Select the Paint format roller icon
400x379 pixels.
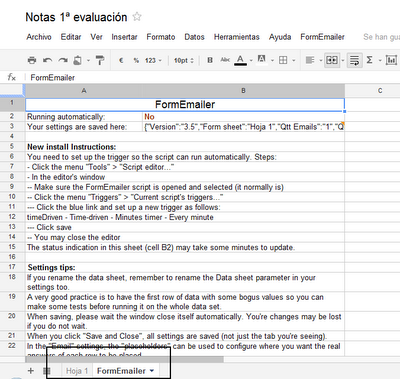[x=100, y=60]
